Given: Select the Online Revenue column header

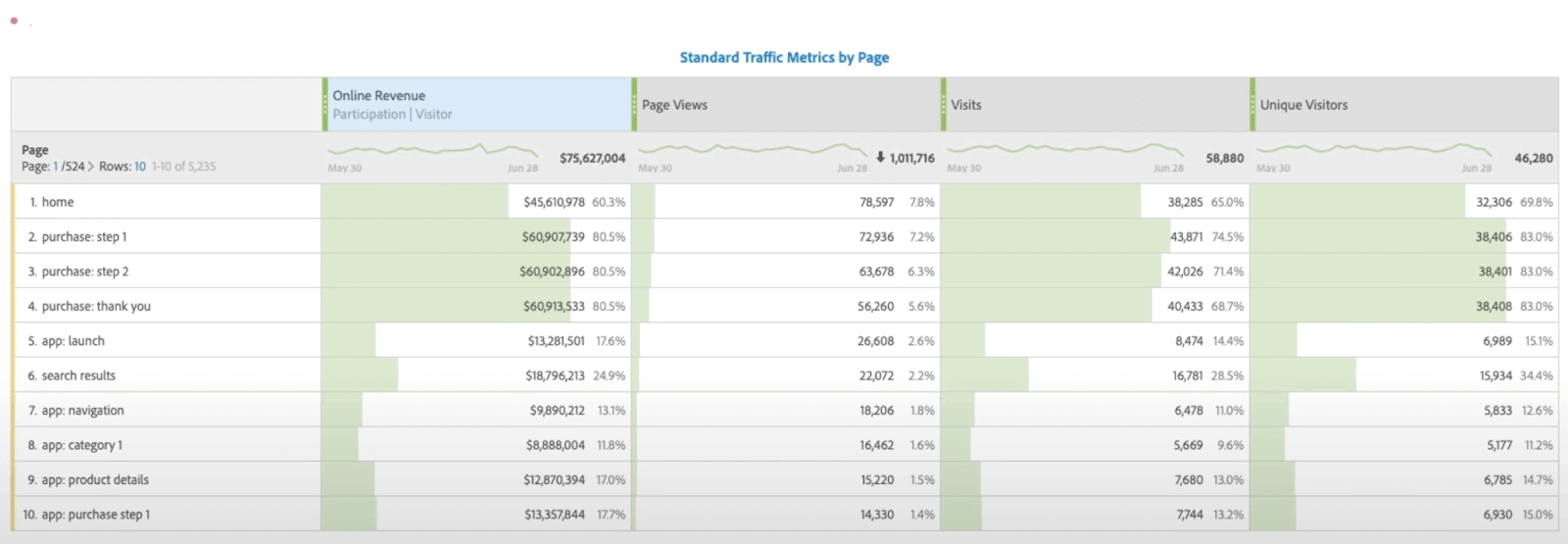Looking at the screenshot, I should point(379,96).
